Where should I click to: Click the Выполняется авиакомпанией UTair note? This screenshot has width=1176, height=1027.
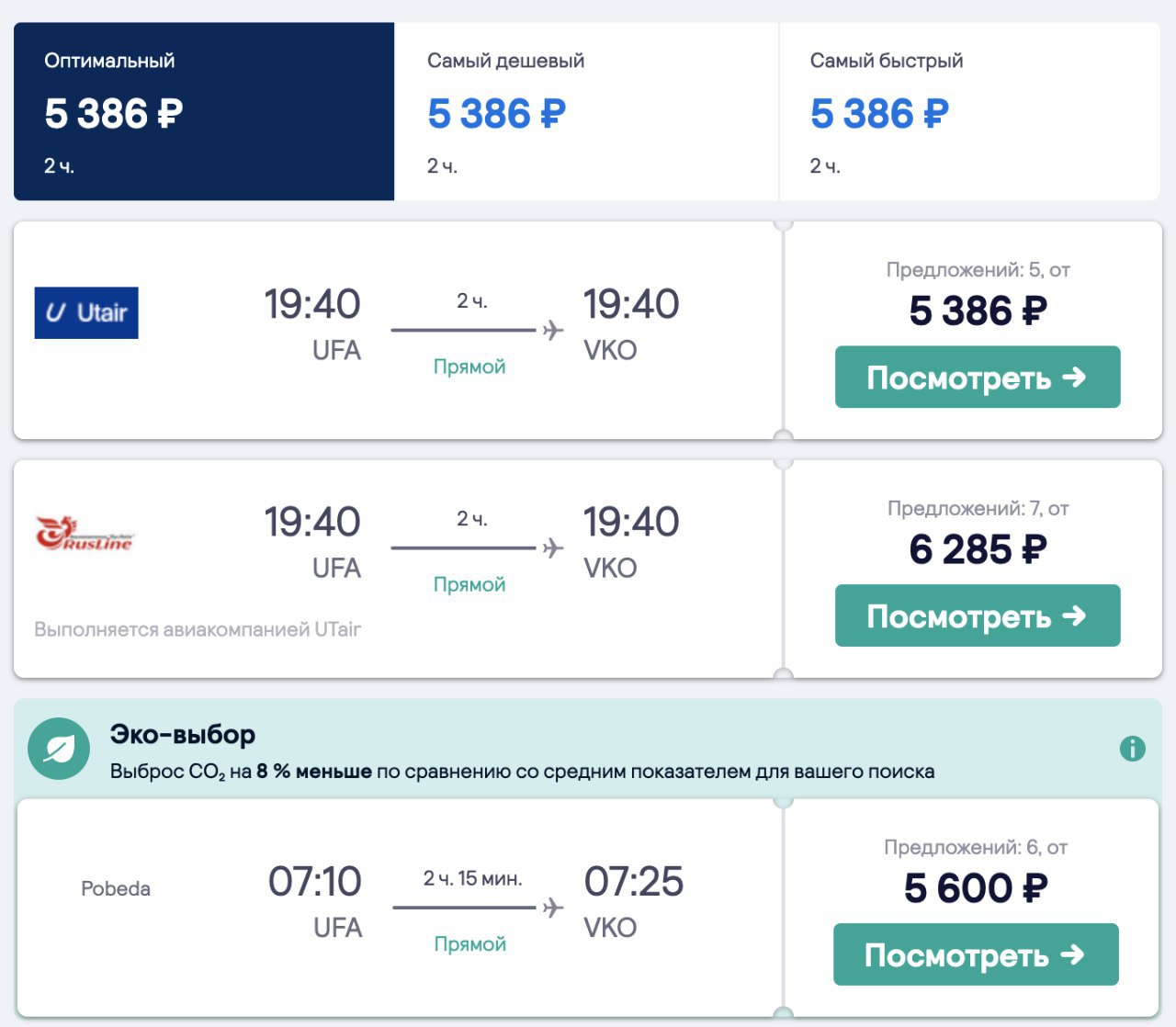pyautogui.click(x=198, y=628)
